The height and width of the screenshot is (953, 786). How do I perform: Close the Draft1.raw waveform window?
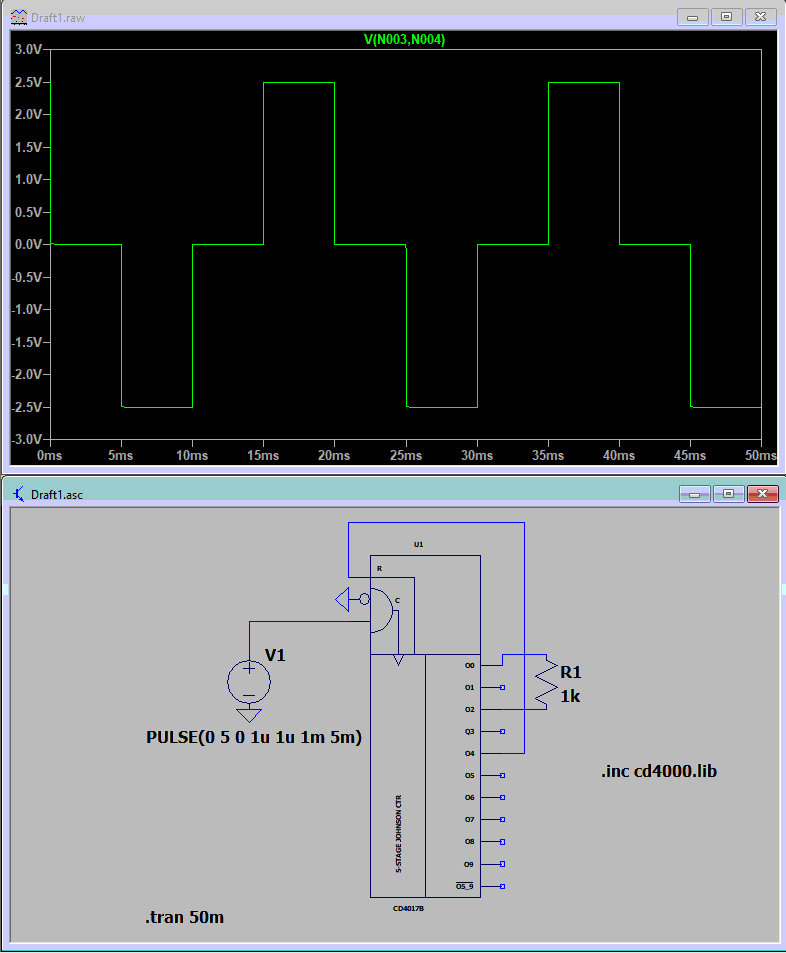(x=760, y=17)
